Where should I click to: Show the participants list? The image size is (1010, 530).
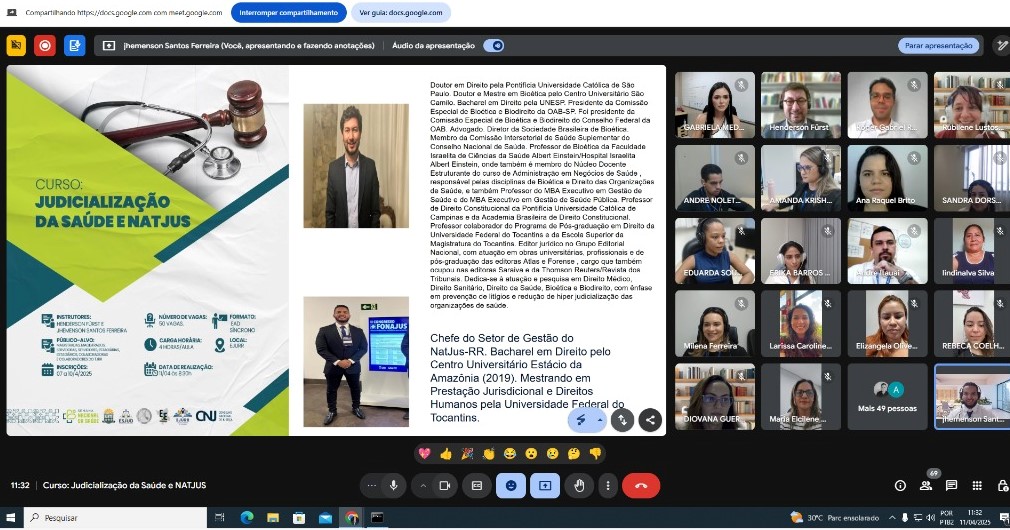coord(926,485)
